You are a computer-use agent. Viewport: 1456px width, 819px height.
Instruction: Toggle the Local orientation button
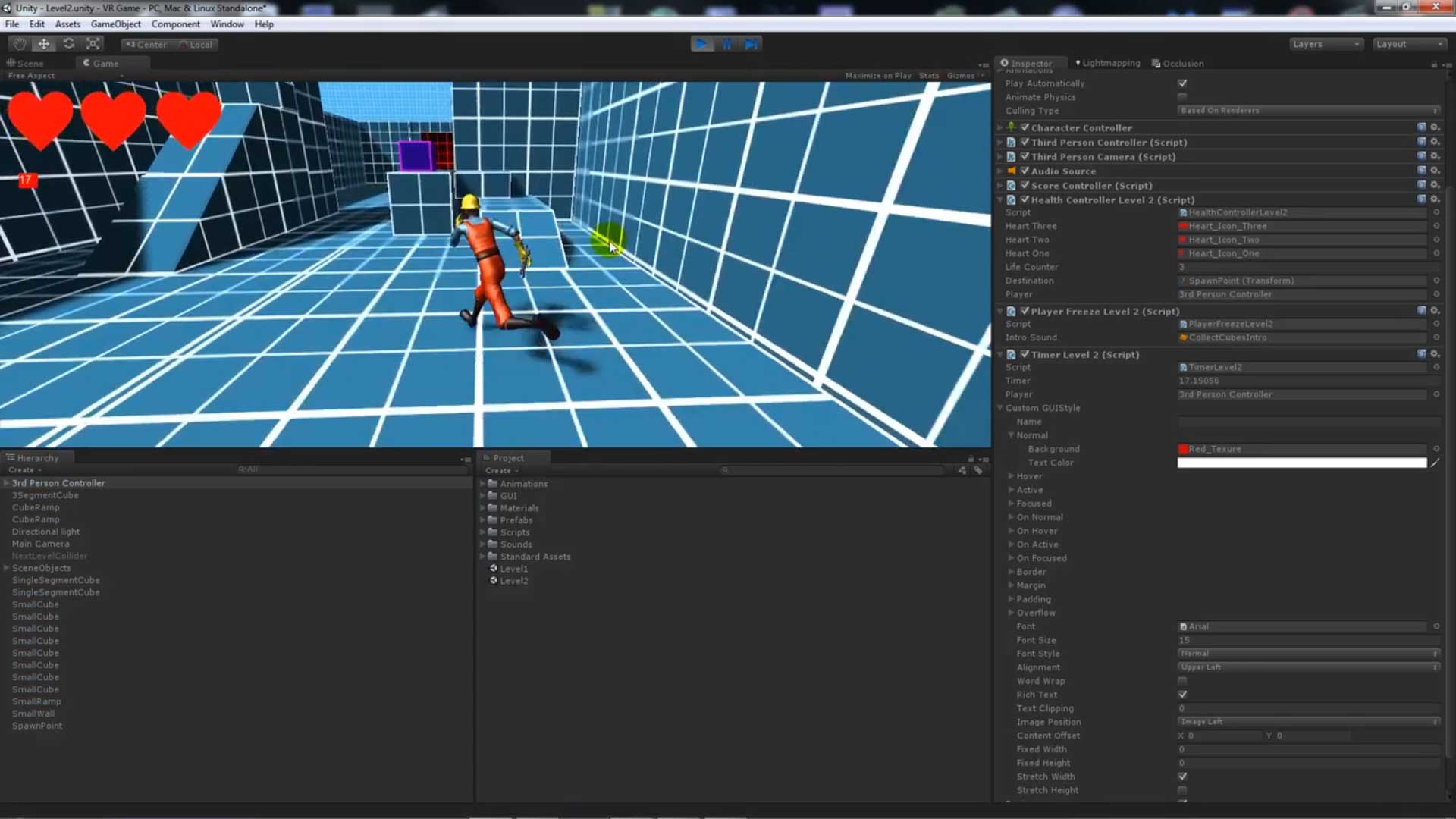click(x=196, y=45)
